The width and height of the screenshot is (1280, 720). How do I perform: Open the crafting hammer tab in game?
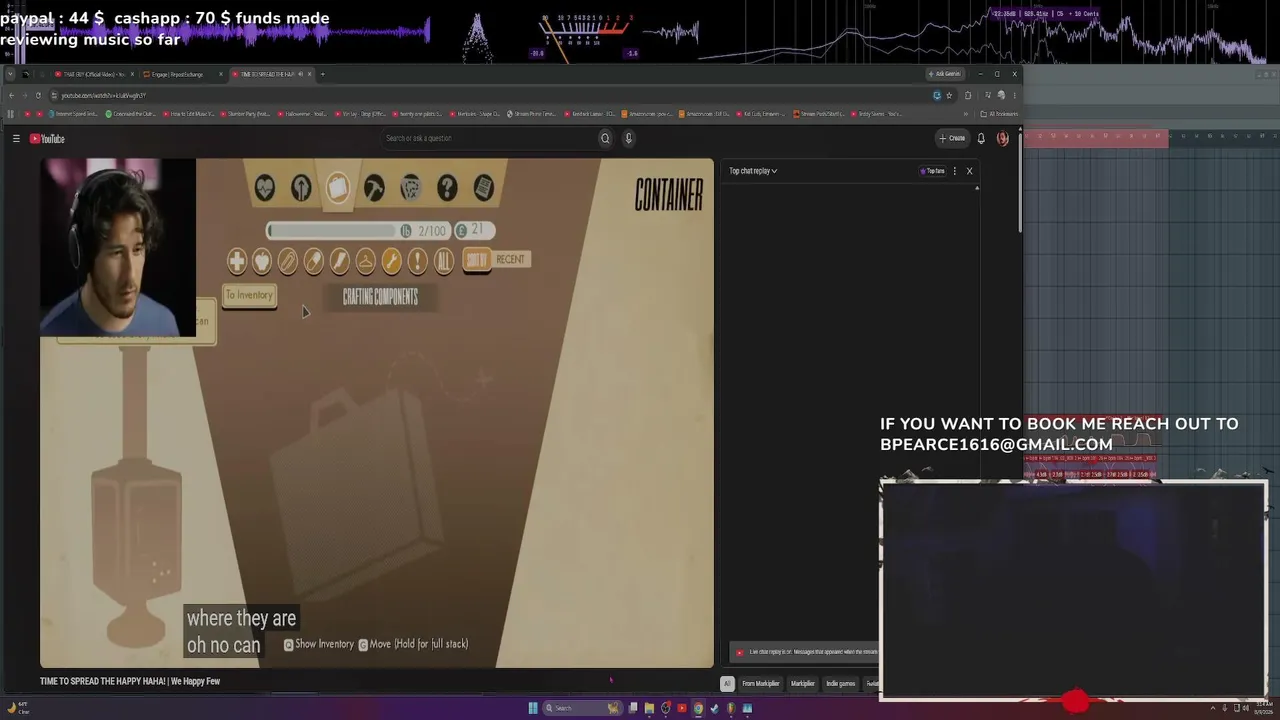tap(374, 187)
